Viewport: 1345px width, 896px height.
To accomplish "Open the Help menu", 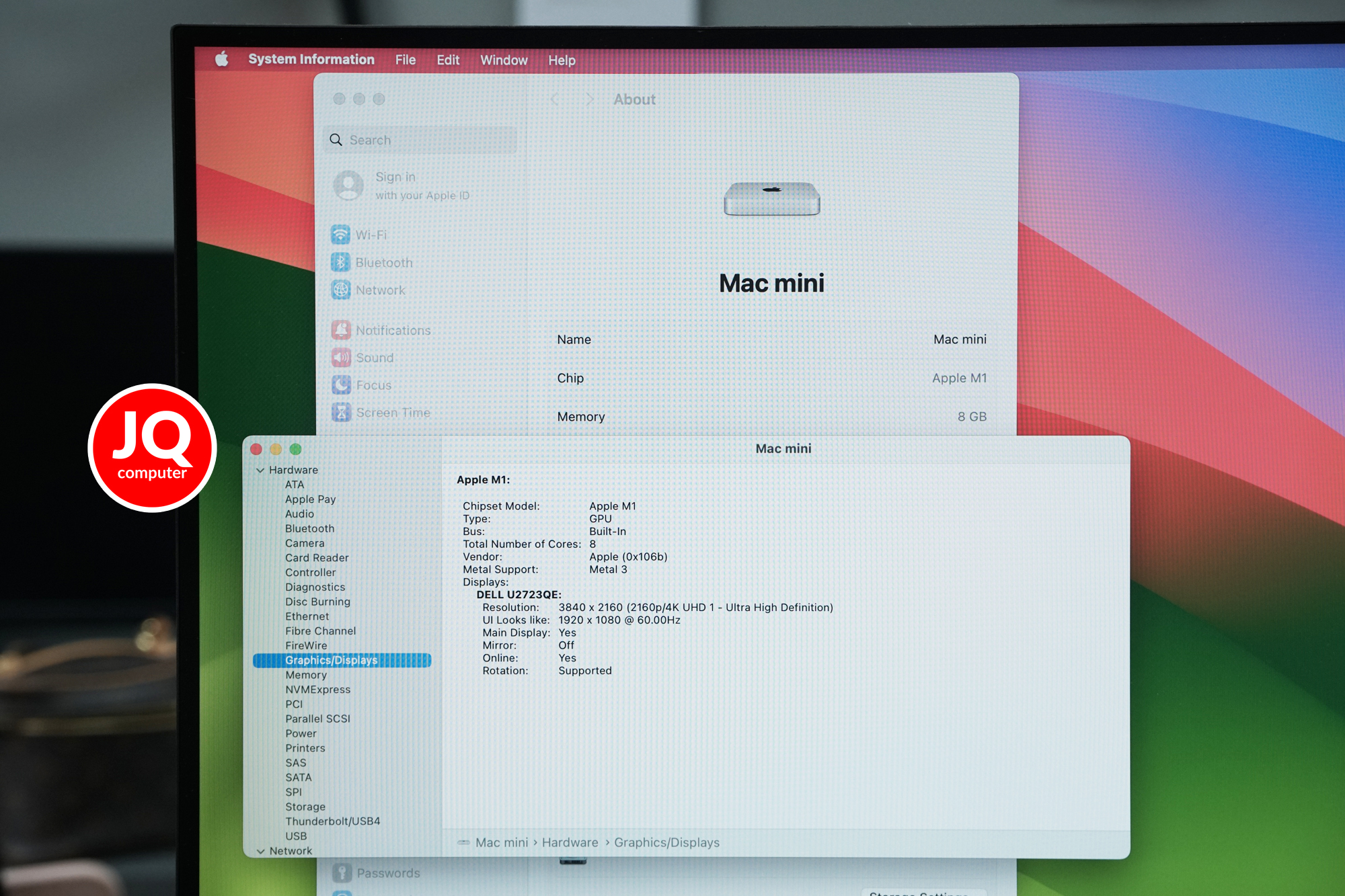I will pyautogui.click(x=562, y=60).
